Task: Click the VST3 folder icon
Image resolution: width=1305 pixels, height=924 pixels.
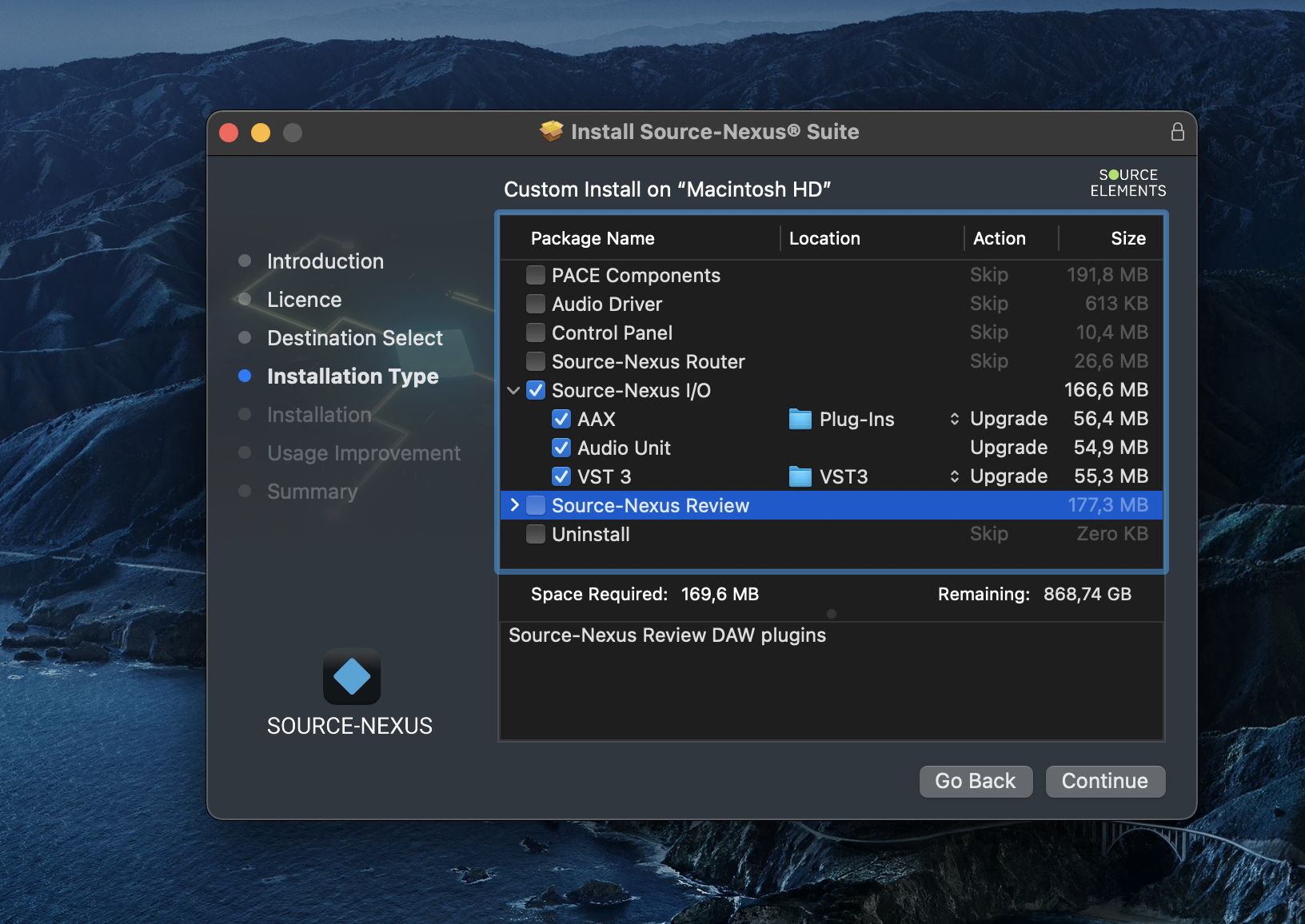Action: pyautogui.click(x=800, y=477)
